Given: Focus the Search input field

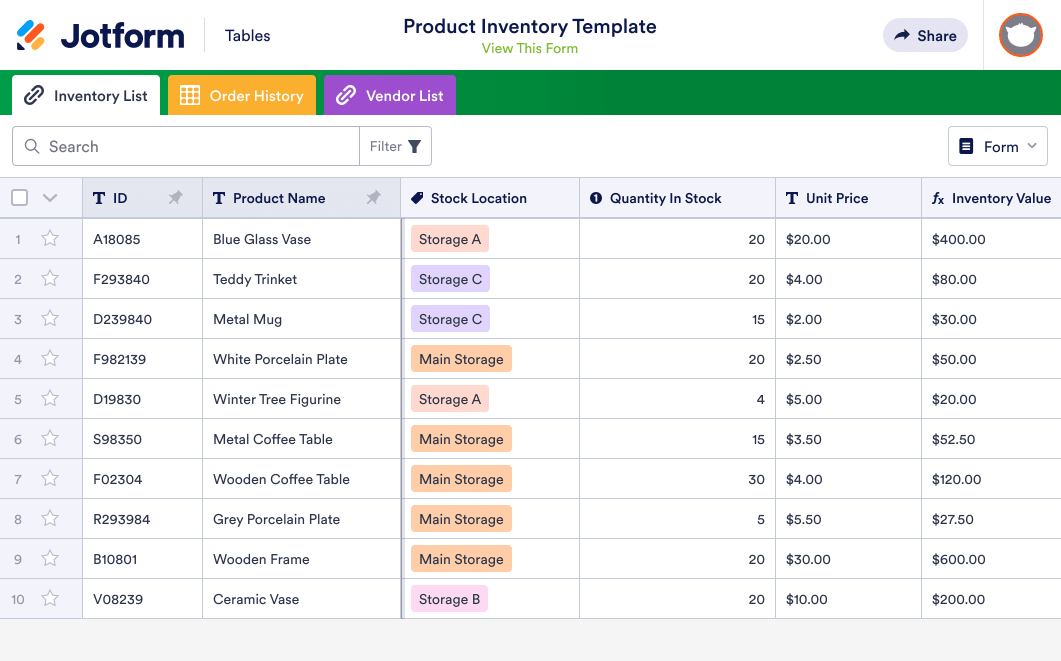Looking at the screenshot, I should pos(200,147).
